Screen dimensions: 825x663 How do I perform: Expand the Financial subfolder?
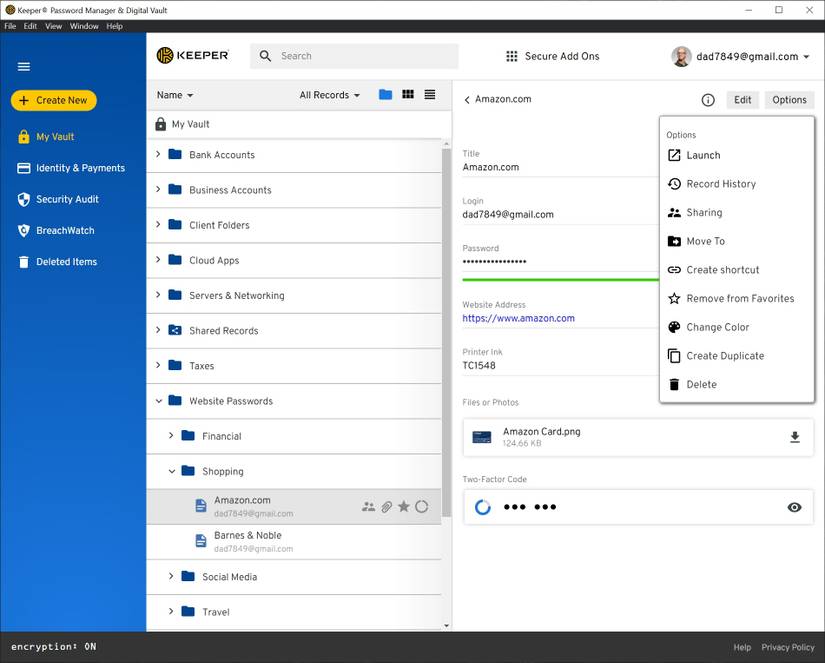tap(171, 436)
